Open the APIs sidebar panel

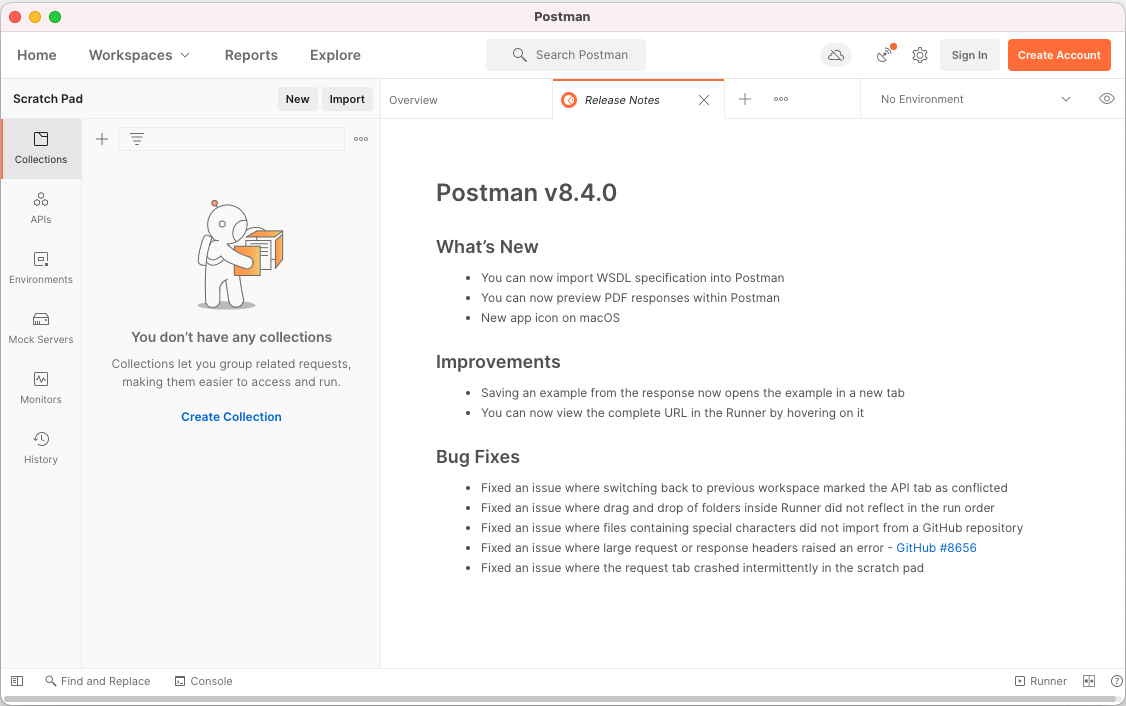tap(41, 208)
